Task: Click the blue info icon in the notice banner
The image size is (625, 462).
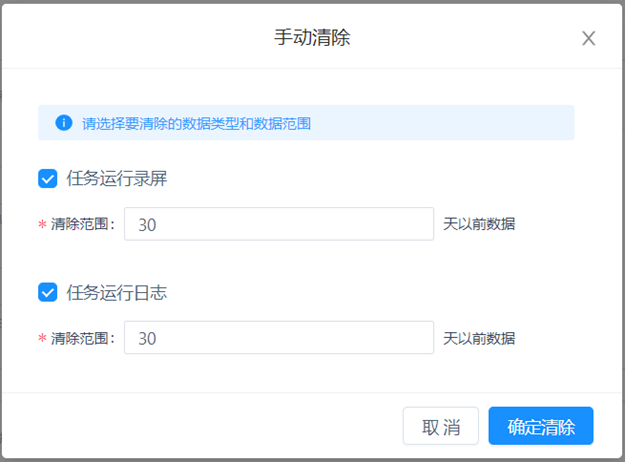Action: coord(64,124)
